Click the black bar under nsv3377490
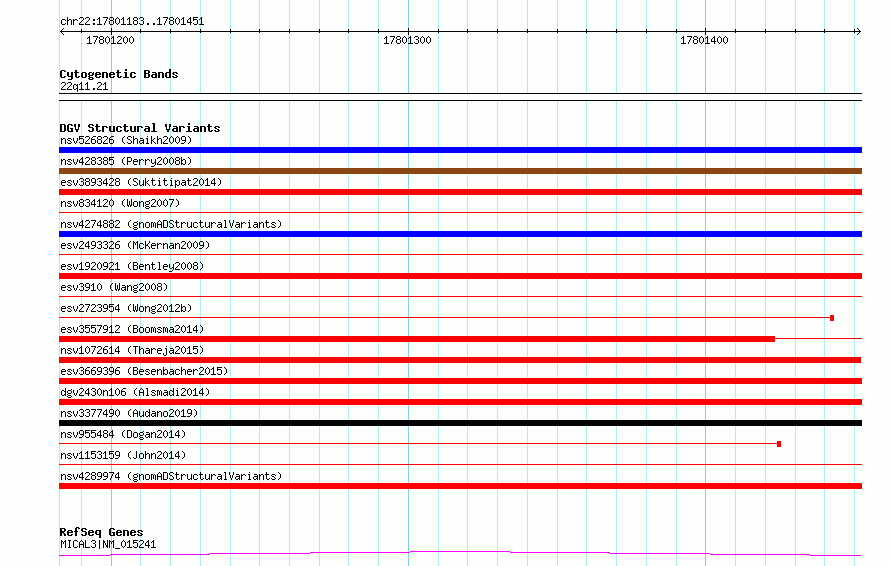This screenshot has height=566, width=890. tap(460, 423)
